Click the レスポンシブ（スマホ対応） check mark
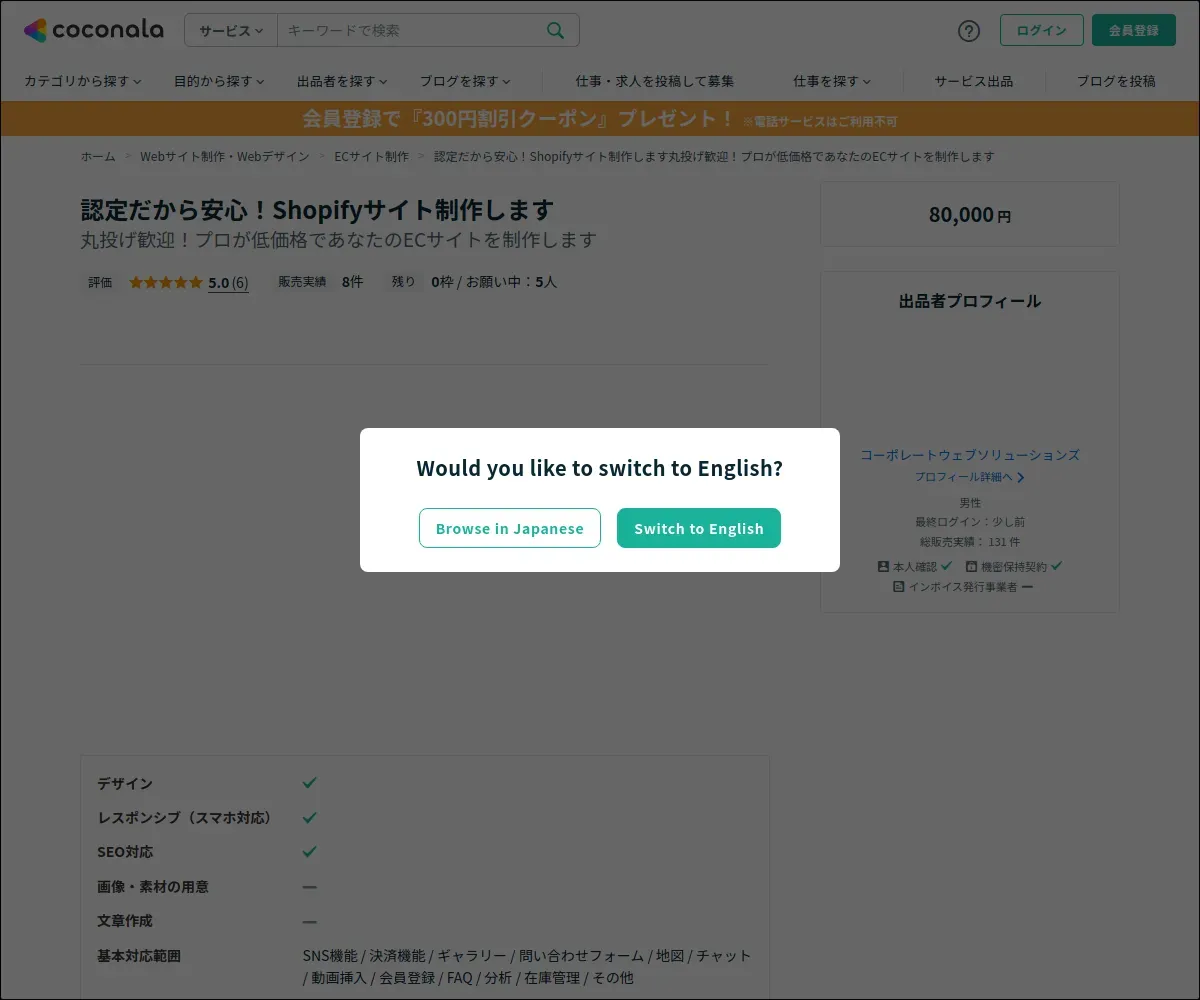The image size is (1200, 1000). (x=310, y=817)
